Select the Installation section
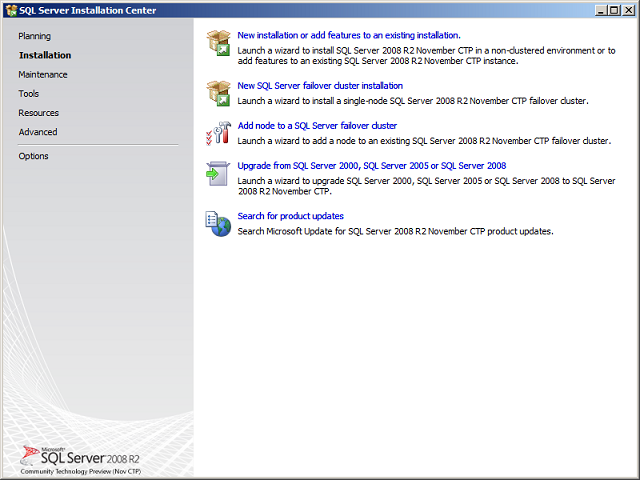640x480 pixels. [45, 55]
